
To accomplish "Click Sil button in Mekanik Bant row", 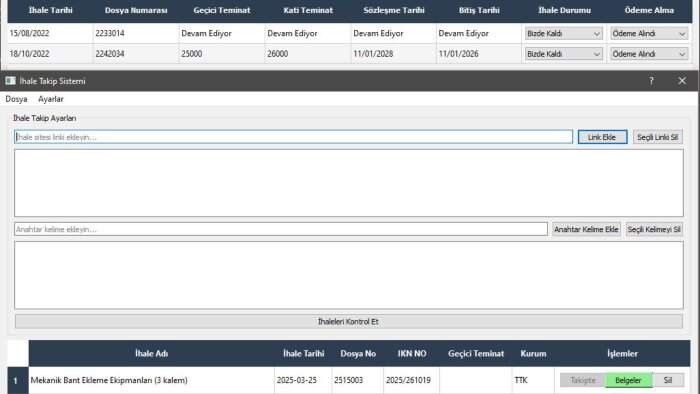I will coord(668,380).
